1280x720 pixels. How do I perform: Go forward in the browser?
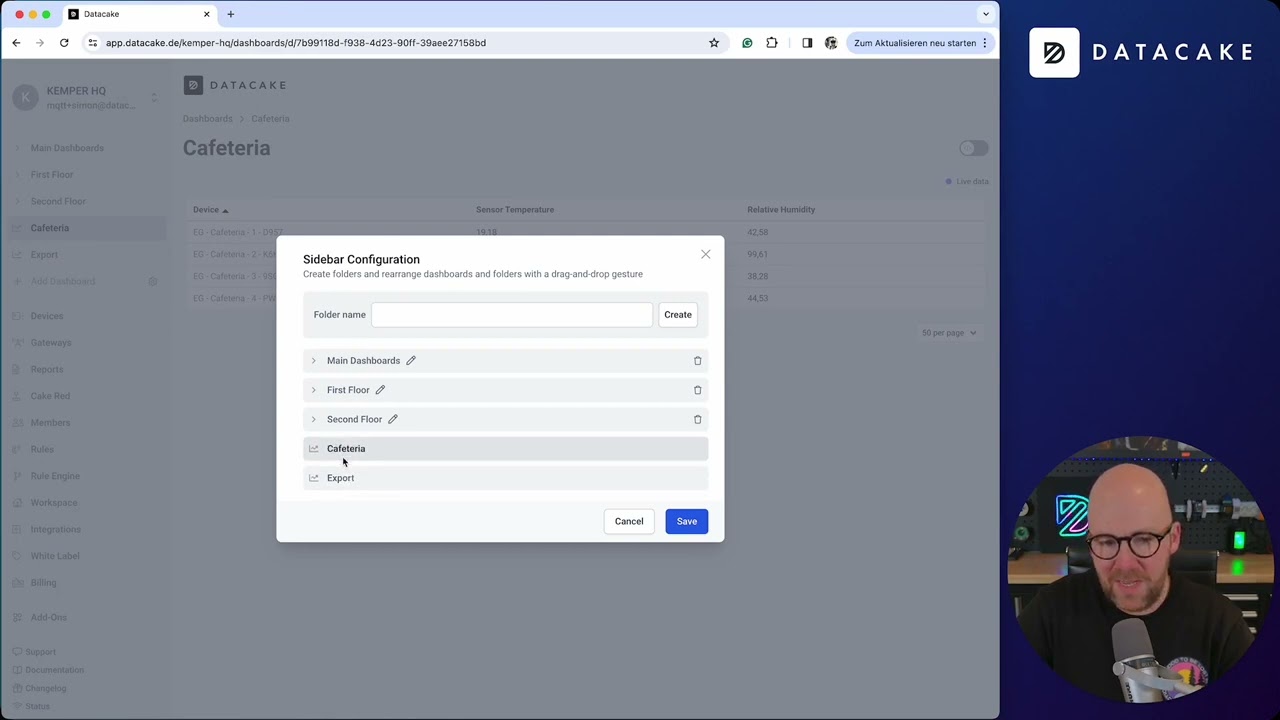[40, 43]
